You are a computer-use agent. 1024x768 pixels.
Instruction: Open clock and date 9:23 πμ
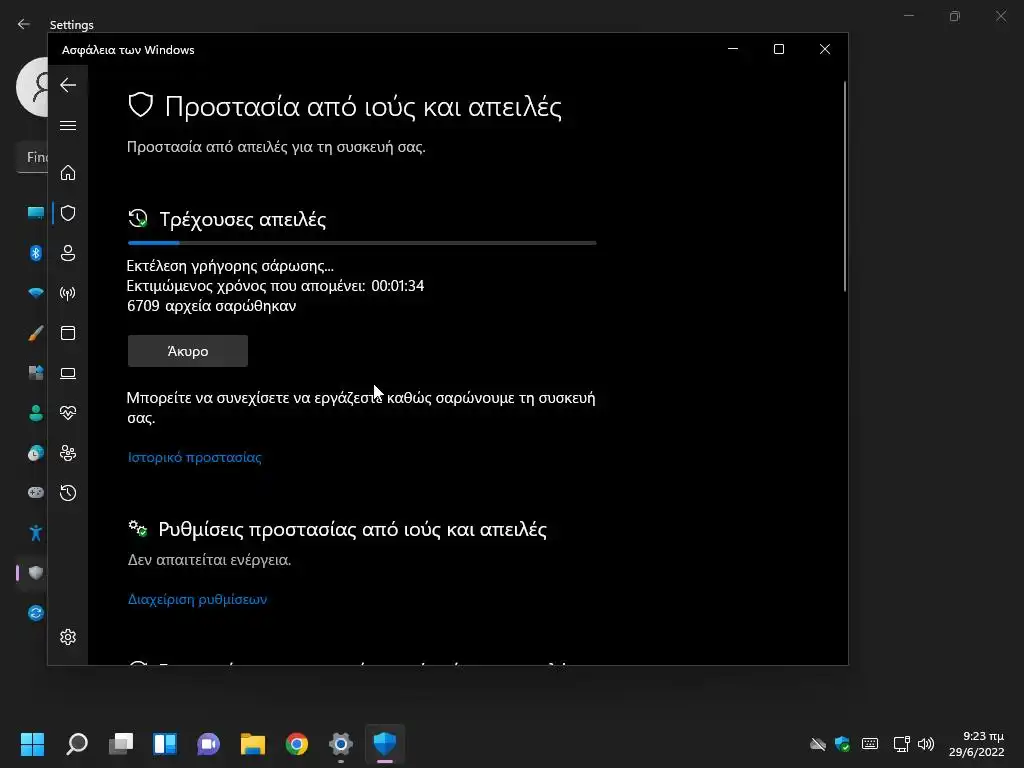click(x=977, y=744)
